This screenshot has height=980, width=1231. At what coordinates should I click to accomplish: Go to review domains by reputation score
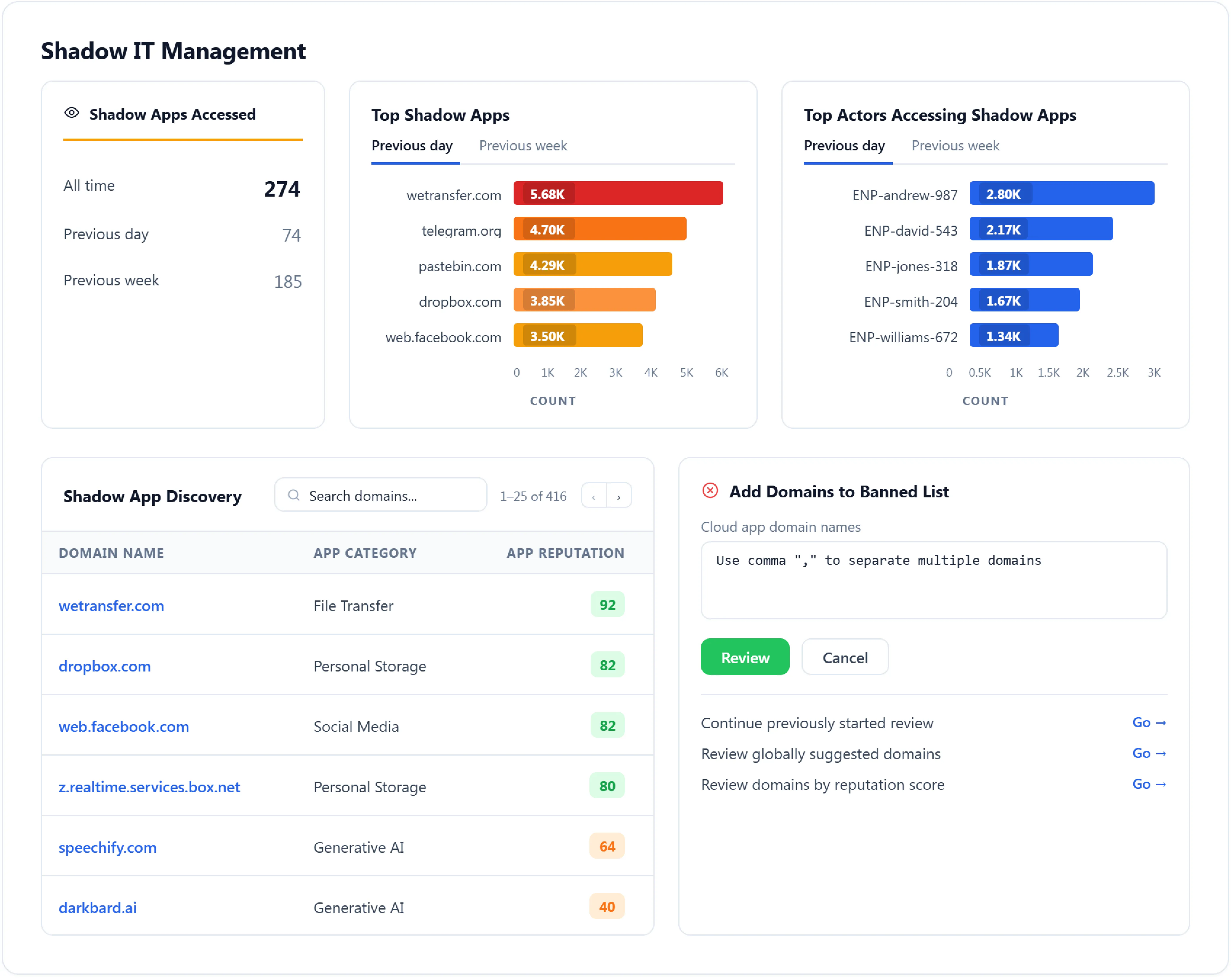1149,784
